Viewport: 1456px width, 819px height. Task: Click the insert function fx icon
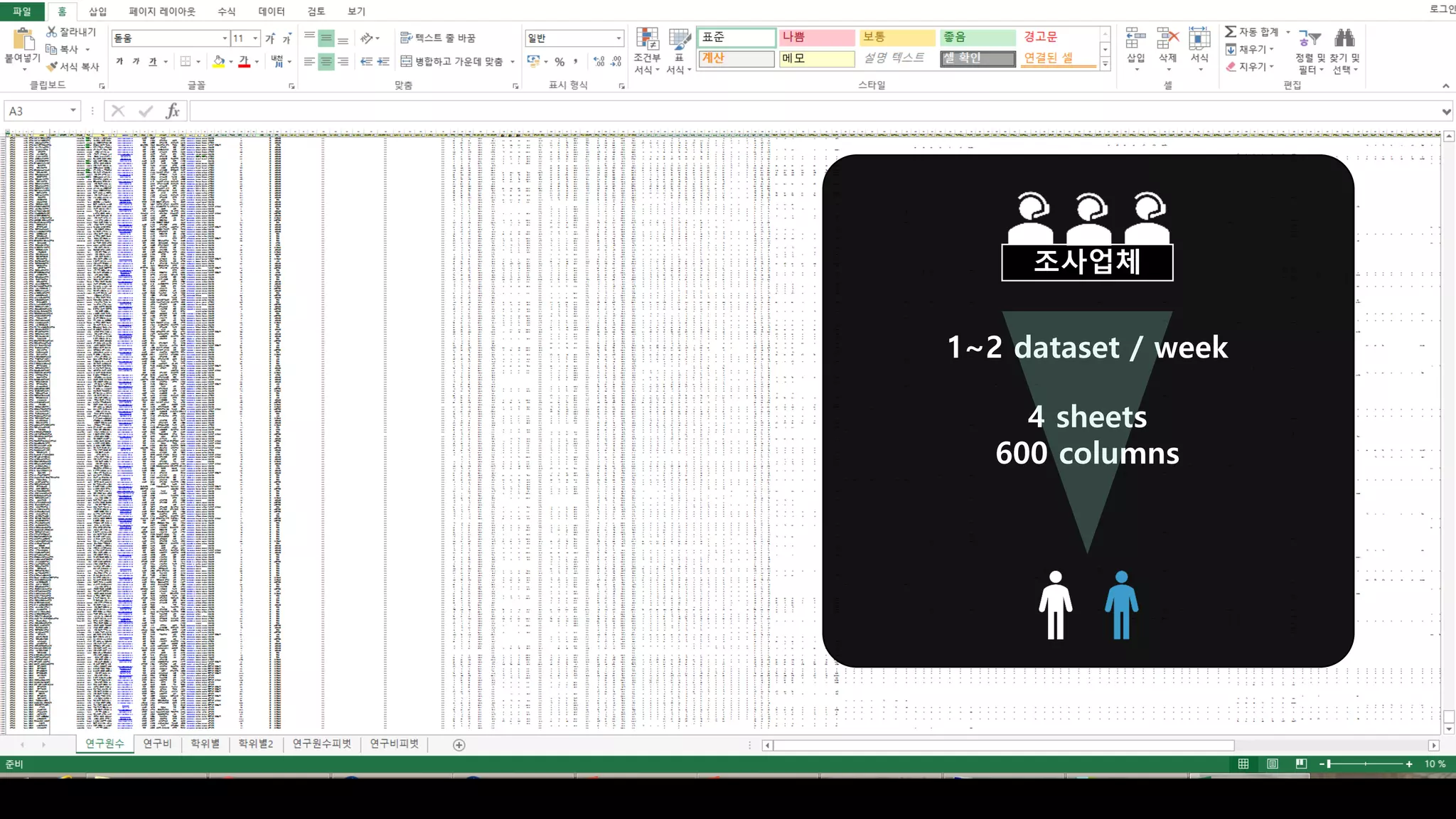(x=172, y=111)
